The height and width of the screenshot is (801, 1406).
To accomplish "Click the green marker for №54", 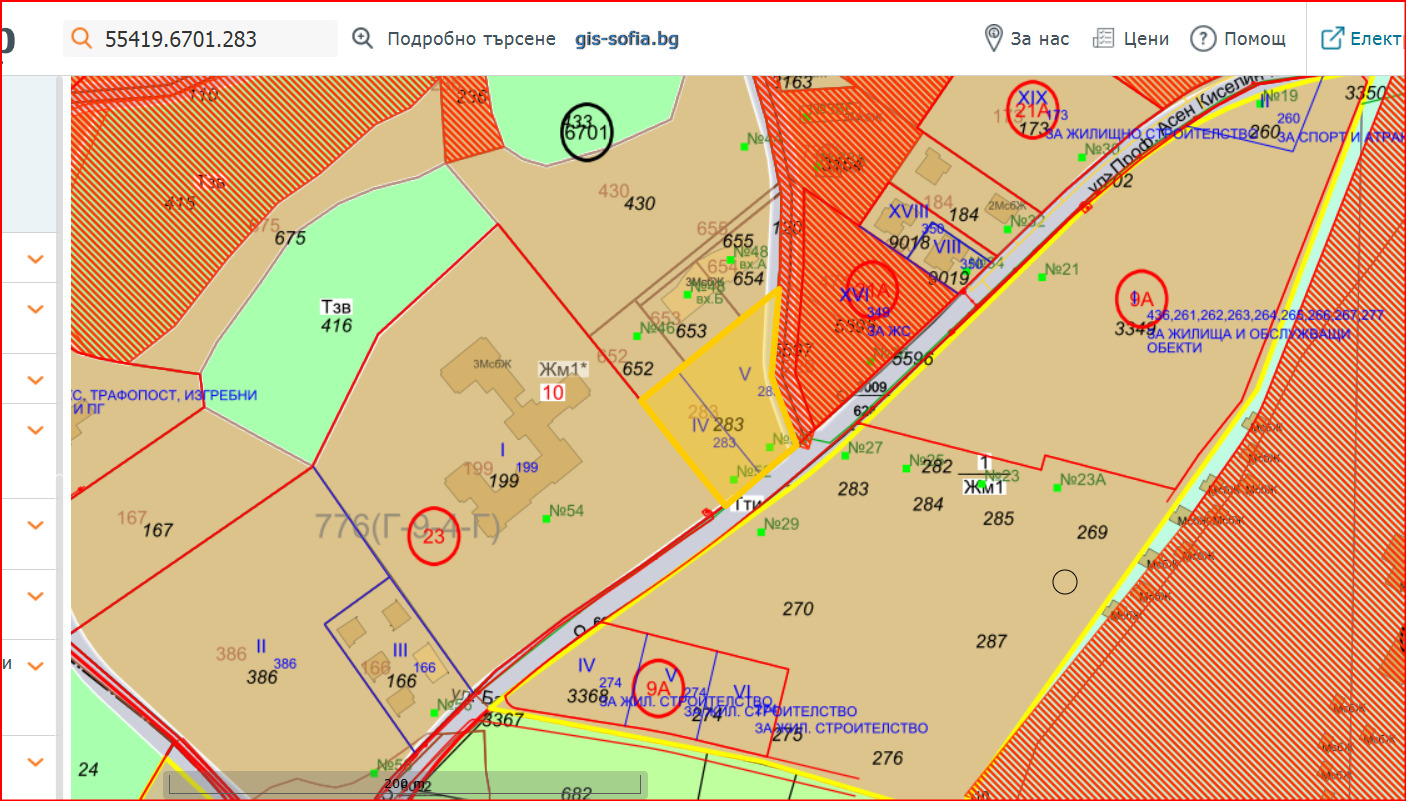I will [x=547, y=517].
